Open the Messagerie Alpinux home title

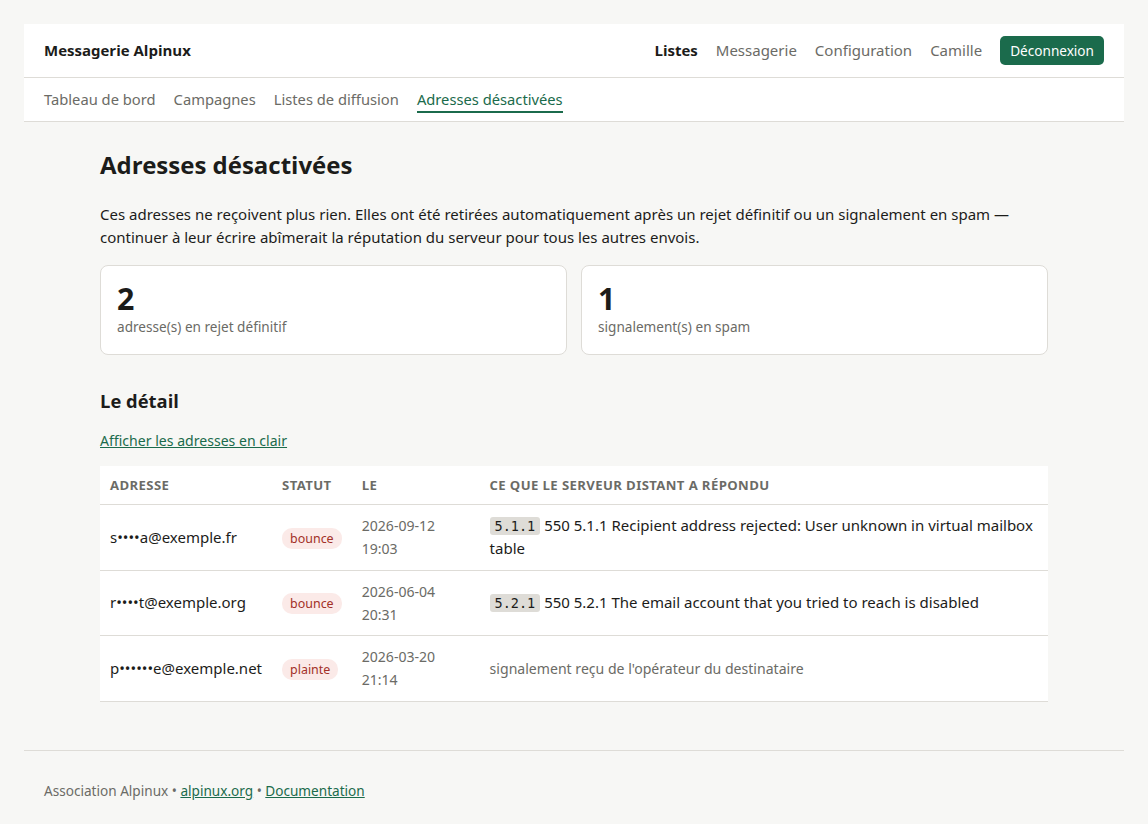point(117,51)
